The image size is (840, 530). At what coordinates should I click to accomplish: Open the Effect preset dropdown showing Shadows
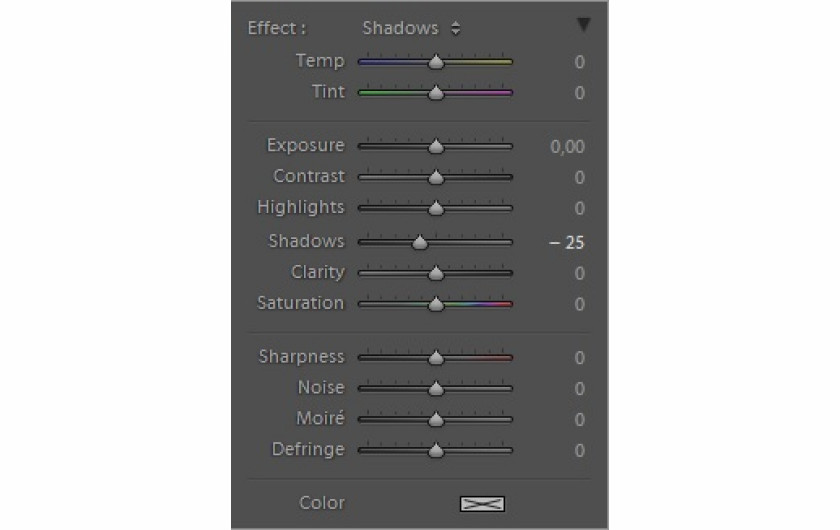pyautogui.click(x=411, y=28)
